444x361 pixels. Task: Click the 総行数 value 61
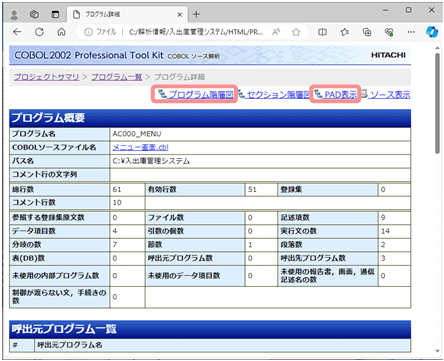[x=117, y=189]
